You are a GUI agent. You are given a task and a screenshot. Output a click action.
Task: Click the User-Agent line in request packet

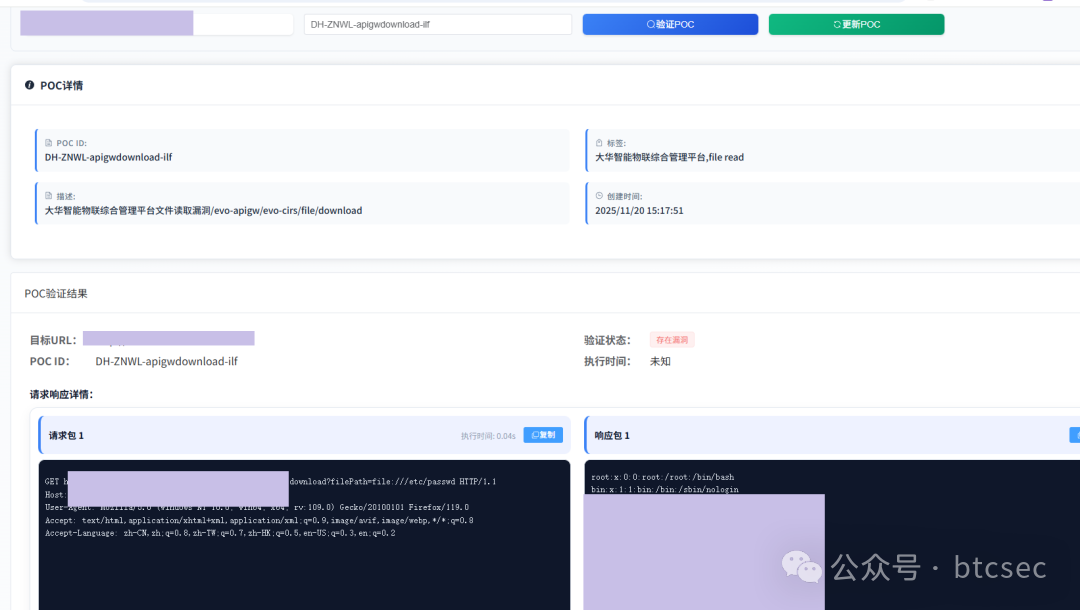(257, 507)
